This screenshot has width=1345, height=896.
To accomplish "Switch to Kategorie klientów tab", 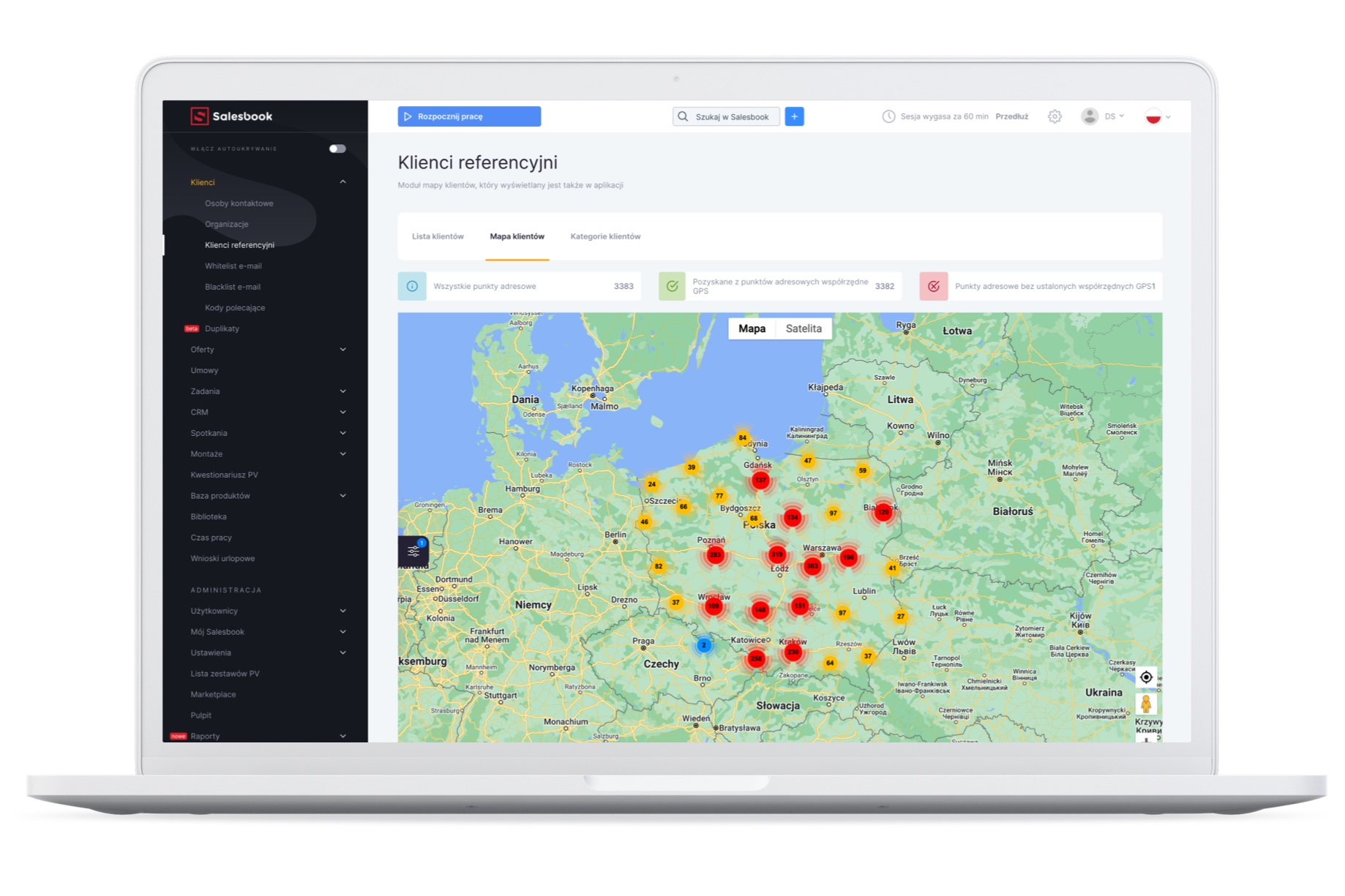I will point(605,236).
